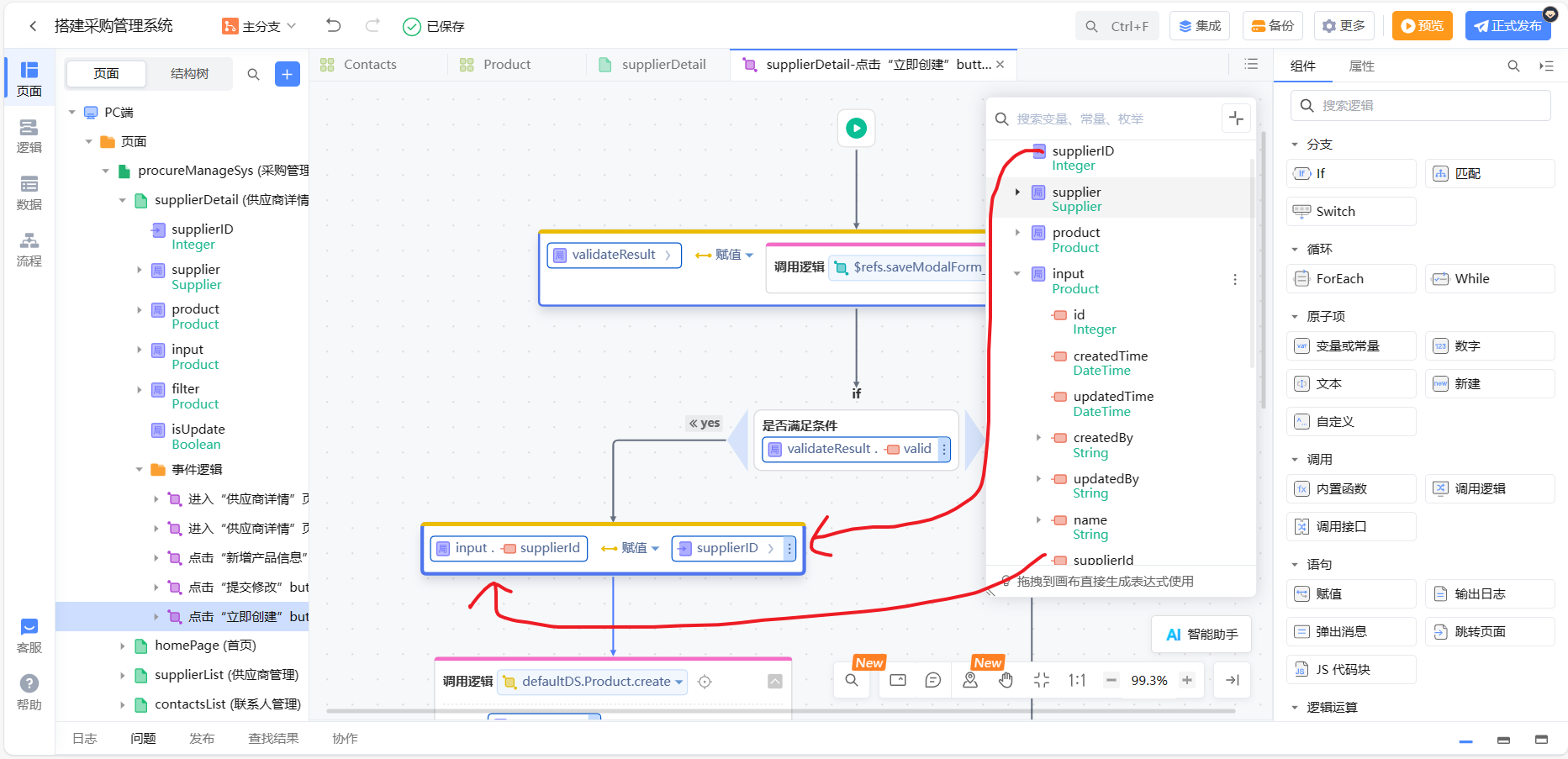
Task: Click the supplierID options dots in assignment node
Action: pos(789,548)
